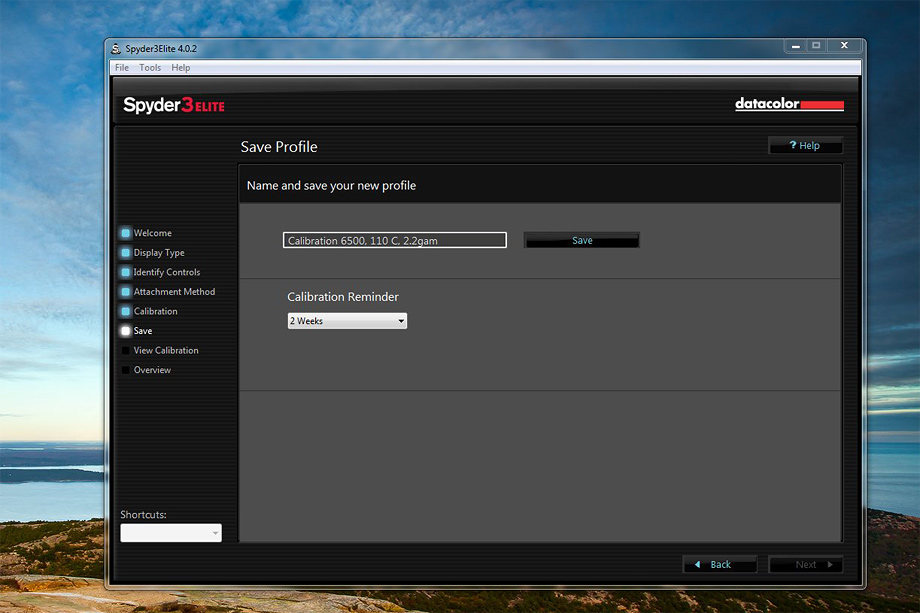Viewport: 920px width, 613px height.
Task: Select the Save step in sidebar
Action: (x=143, y=331)
